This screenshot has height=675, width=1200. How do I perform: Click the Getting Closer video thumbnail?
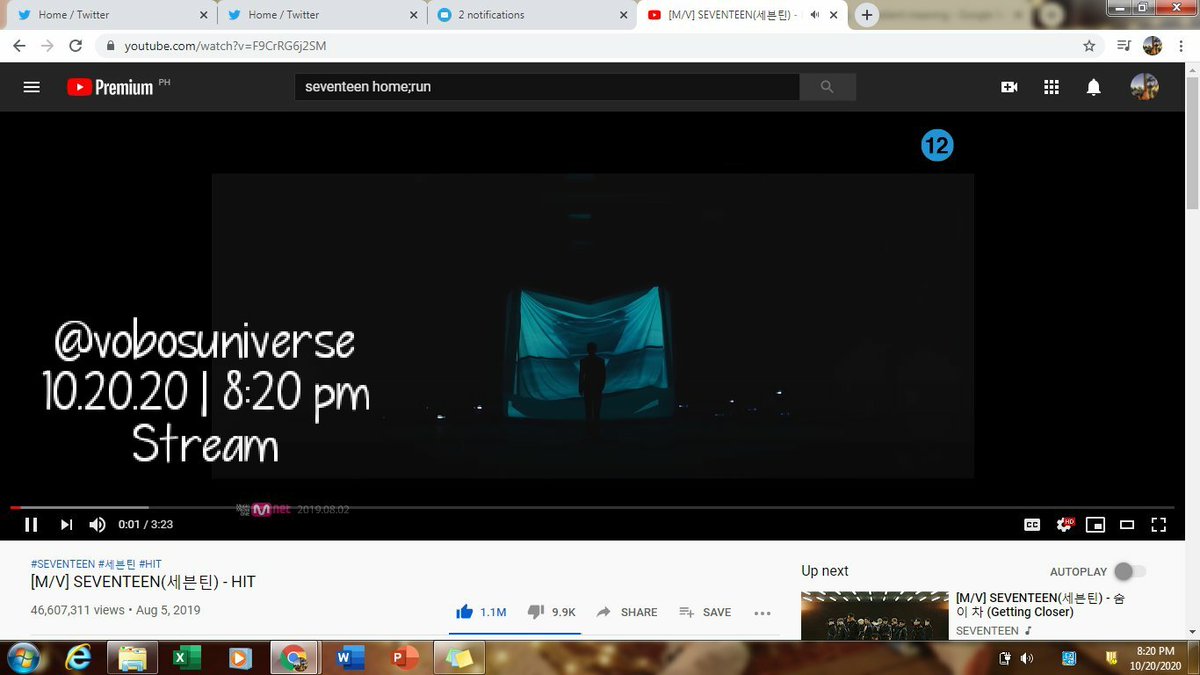[x=874, y=616]
